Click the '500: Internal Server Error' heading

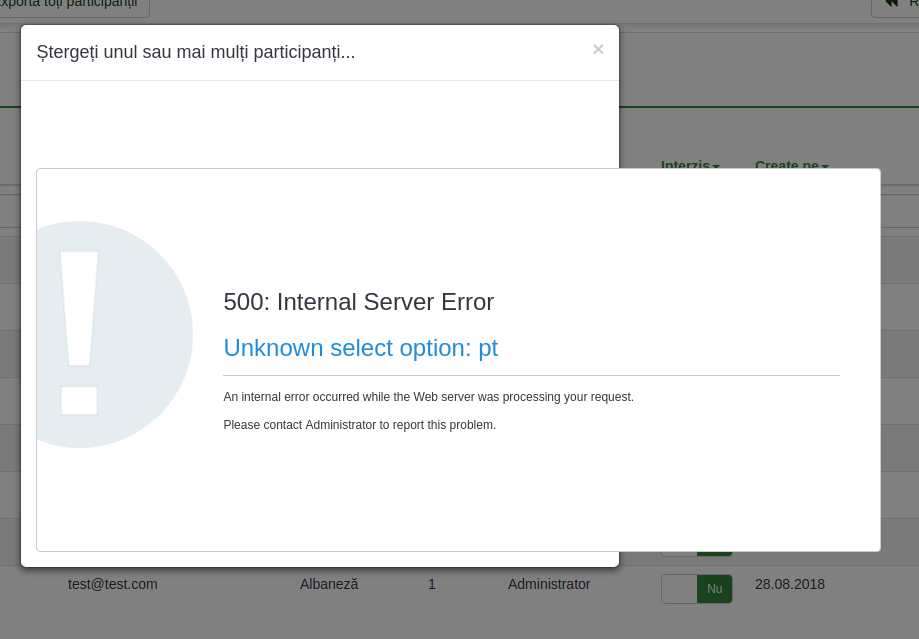[x=358, y=302]
